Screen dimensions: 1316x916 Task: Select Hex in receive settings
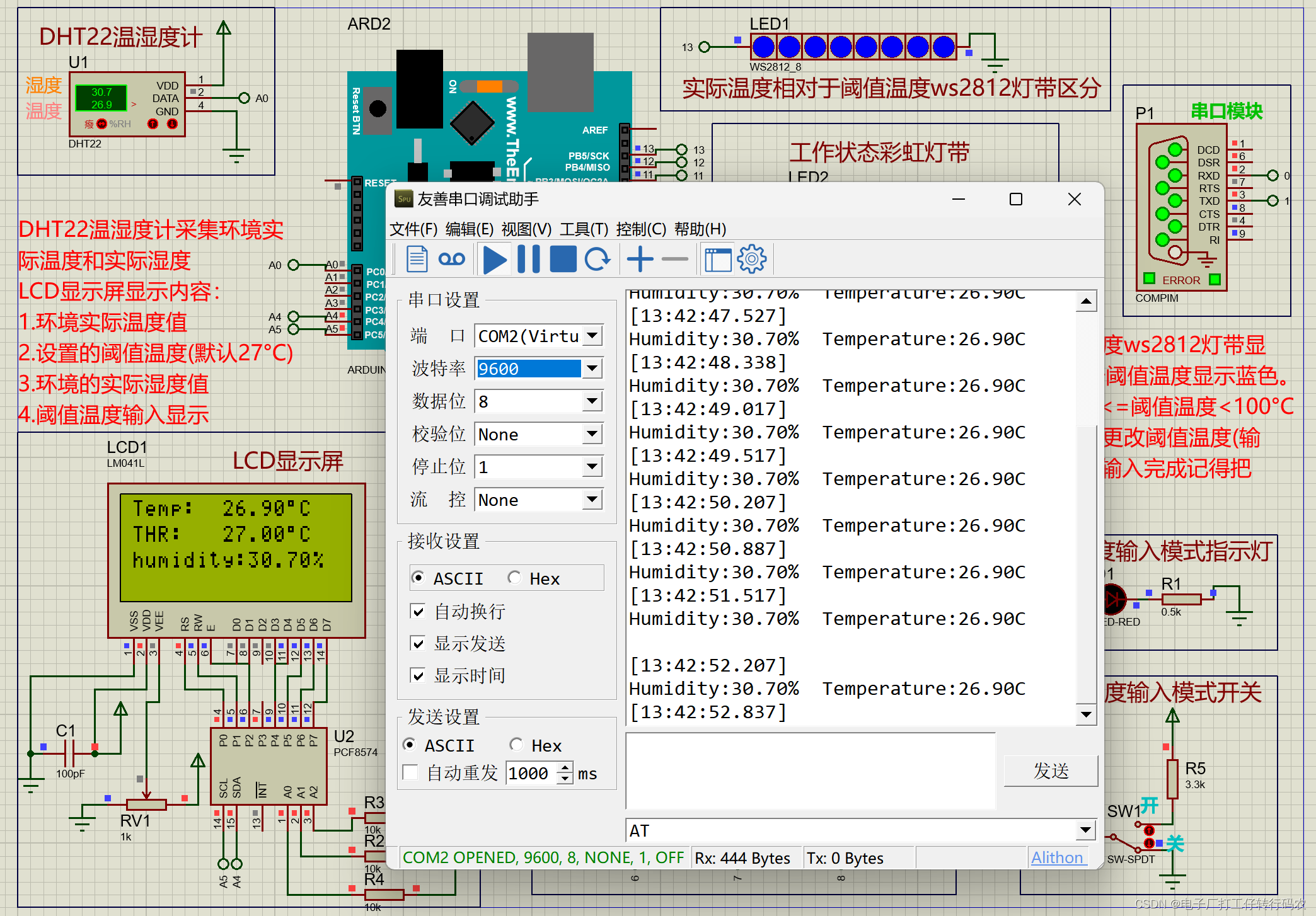point(515,578)
